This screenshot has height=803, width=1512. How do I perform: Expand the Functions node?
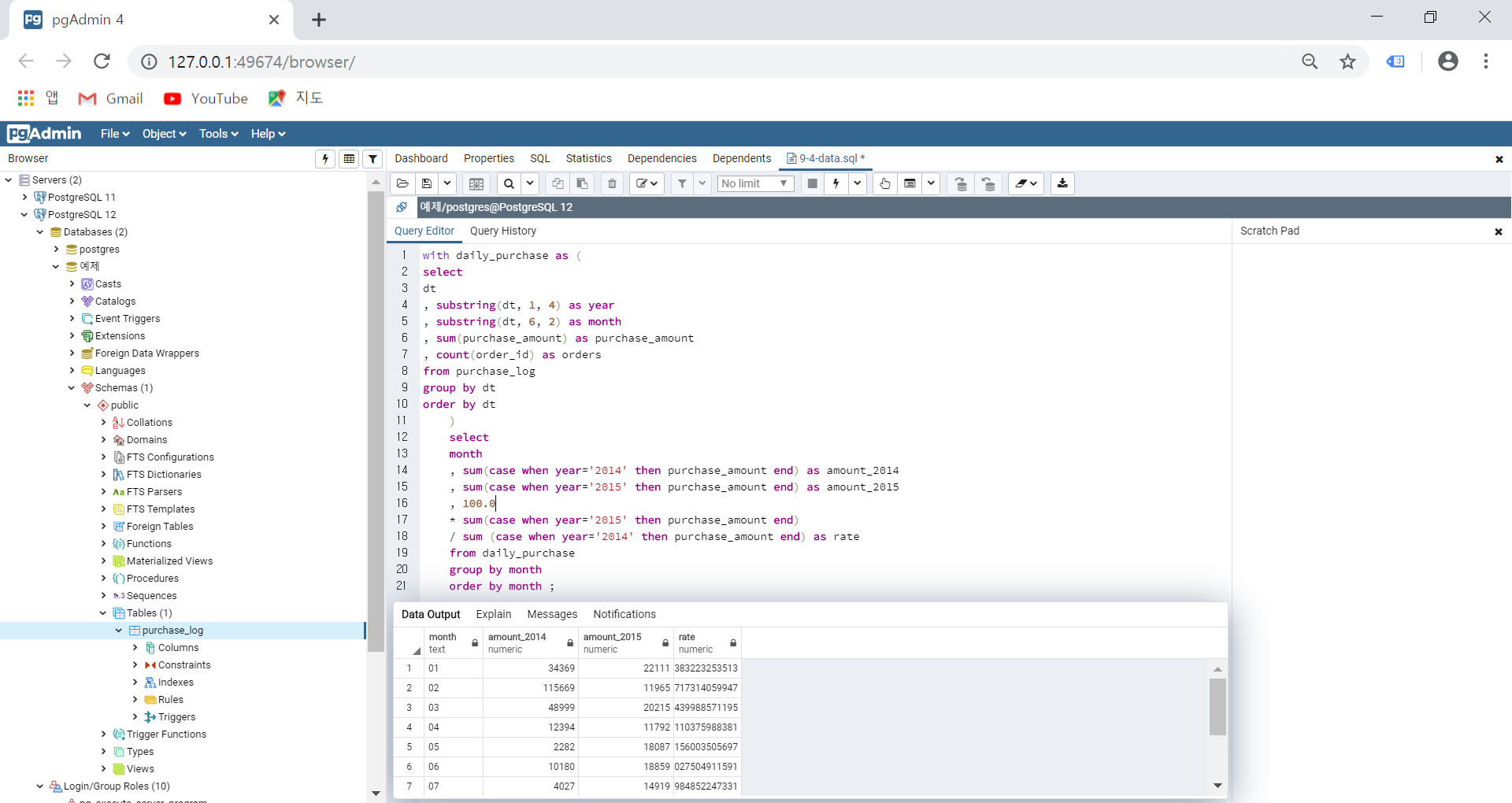tap(104, 544)
